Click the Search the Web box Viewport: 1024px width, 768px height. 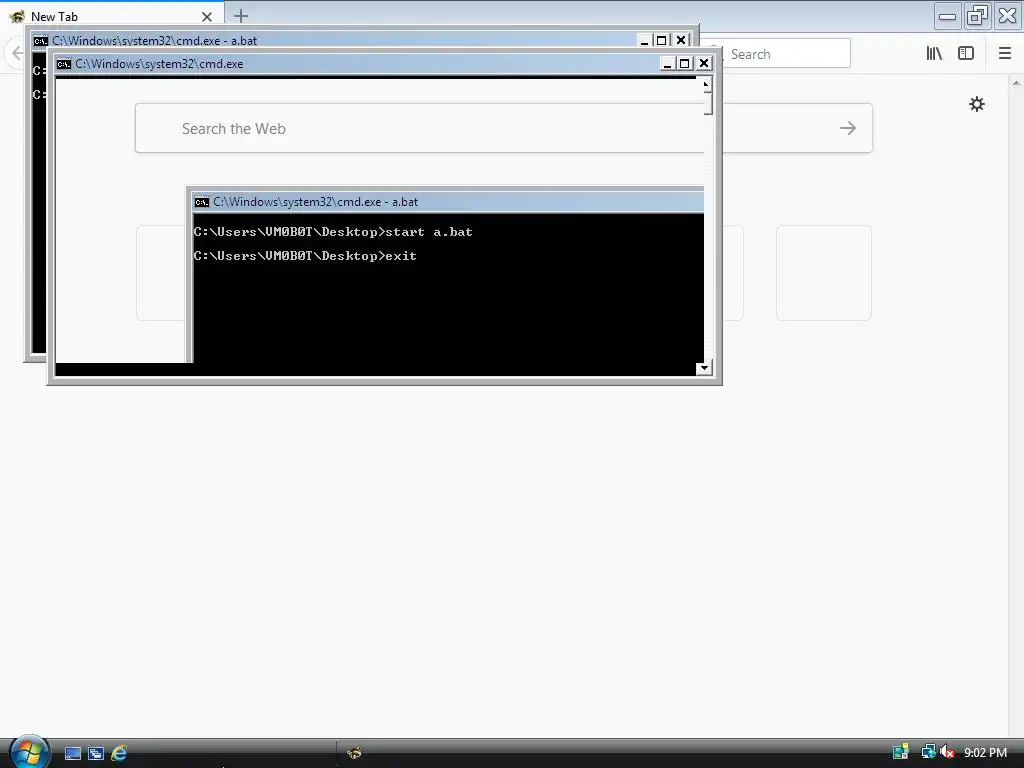[x=504, y=128]
